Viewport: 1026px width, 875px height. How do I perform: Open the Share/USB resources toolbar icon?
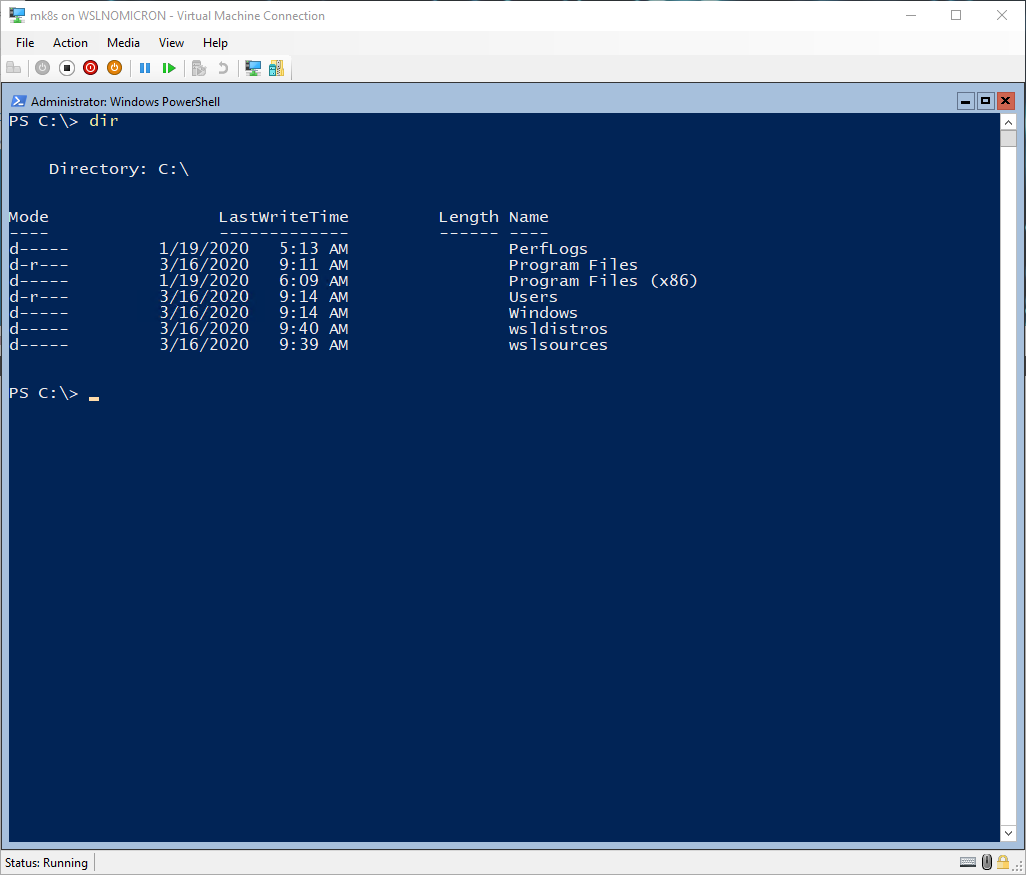(276, 68)
